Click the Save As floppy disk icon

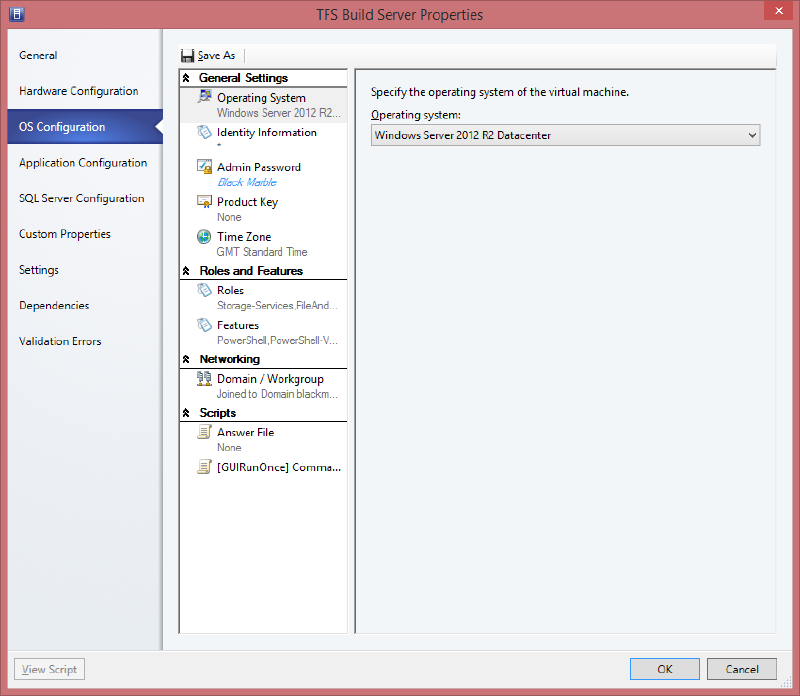tap(187, 56)
